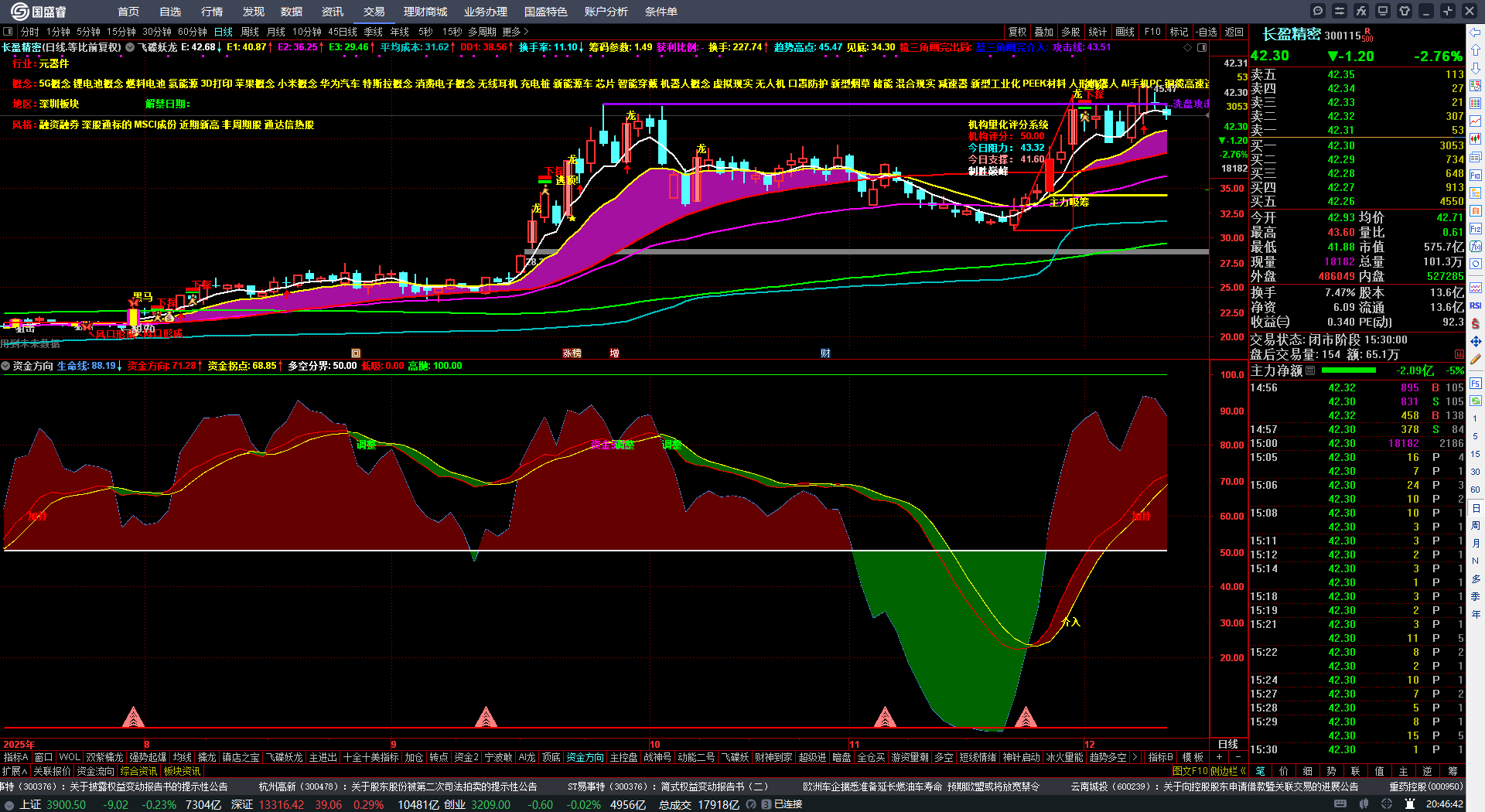Viewport: 1485px width, 812px height.
Task: Click the blue left arrow sidebar icon
Action: 1476,32
